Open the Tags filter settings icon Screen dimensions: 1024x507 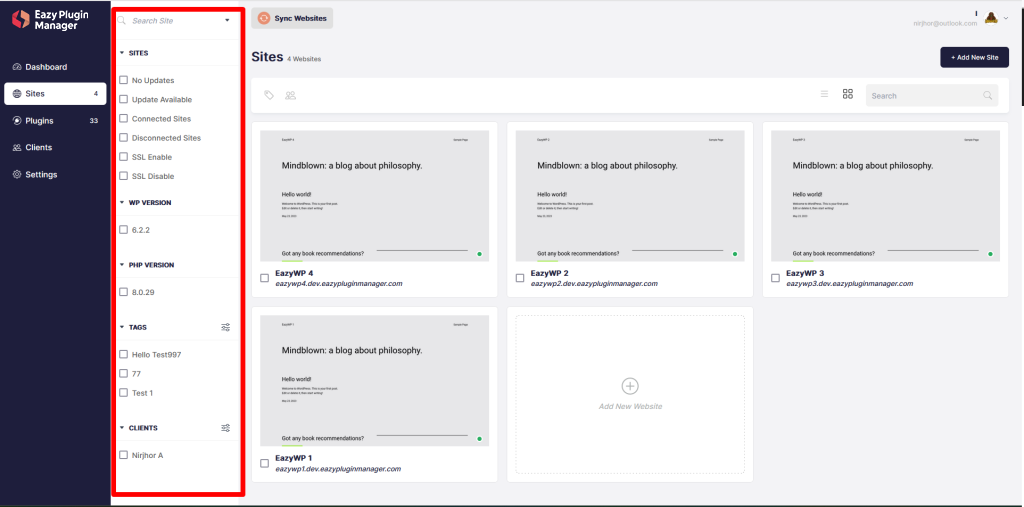click(226, 327)
